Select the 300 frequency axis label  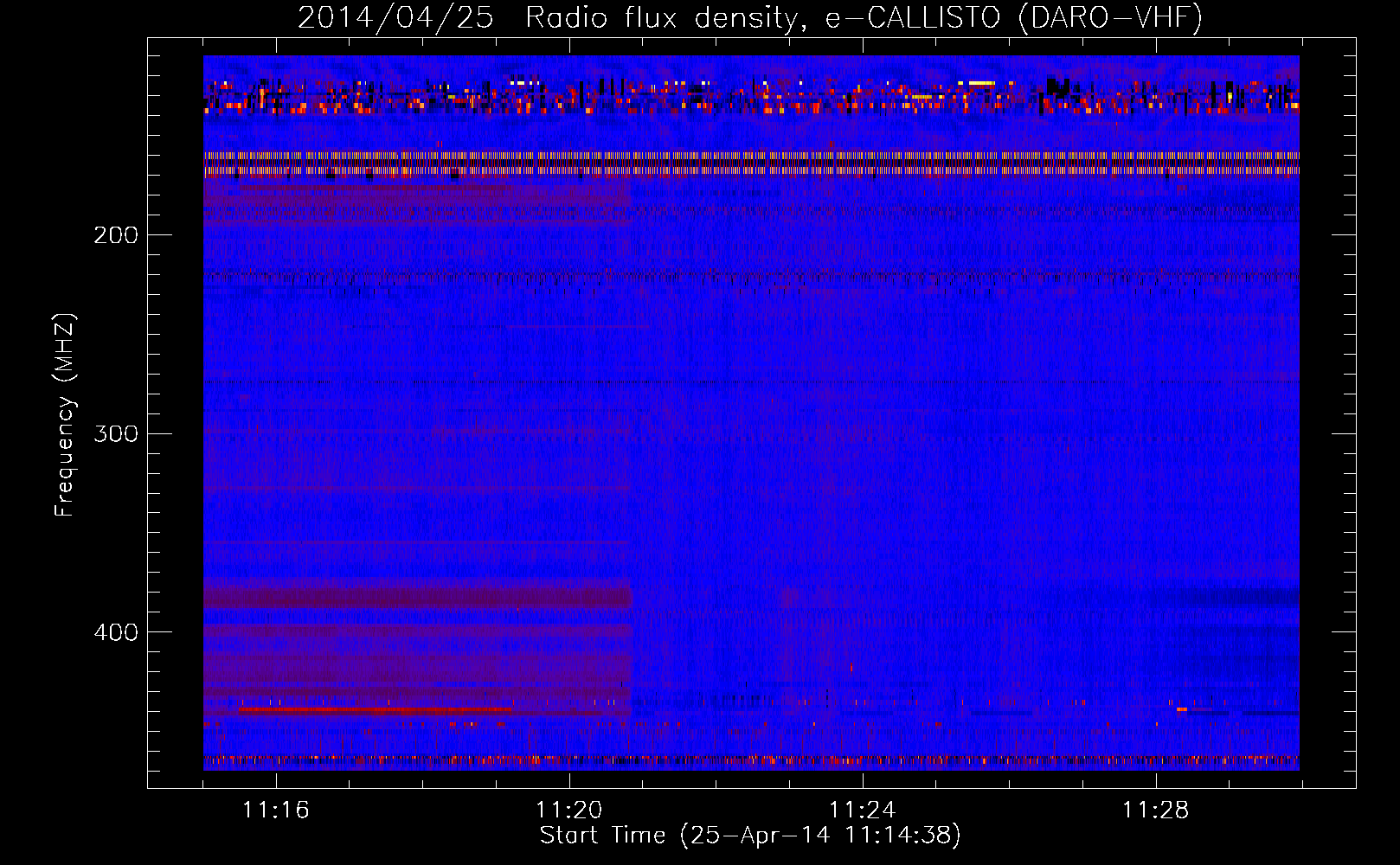tap(116, 433)
